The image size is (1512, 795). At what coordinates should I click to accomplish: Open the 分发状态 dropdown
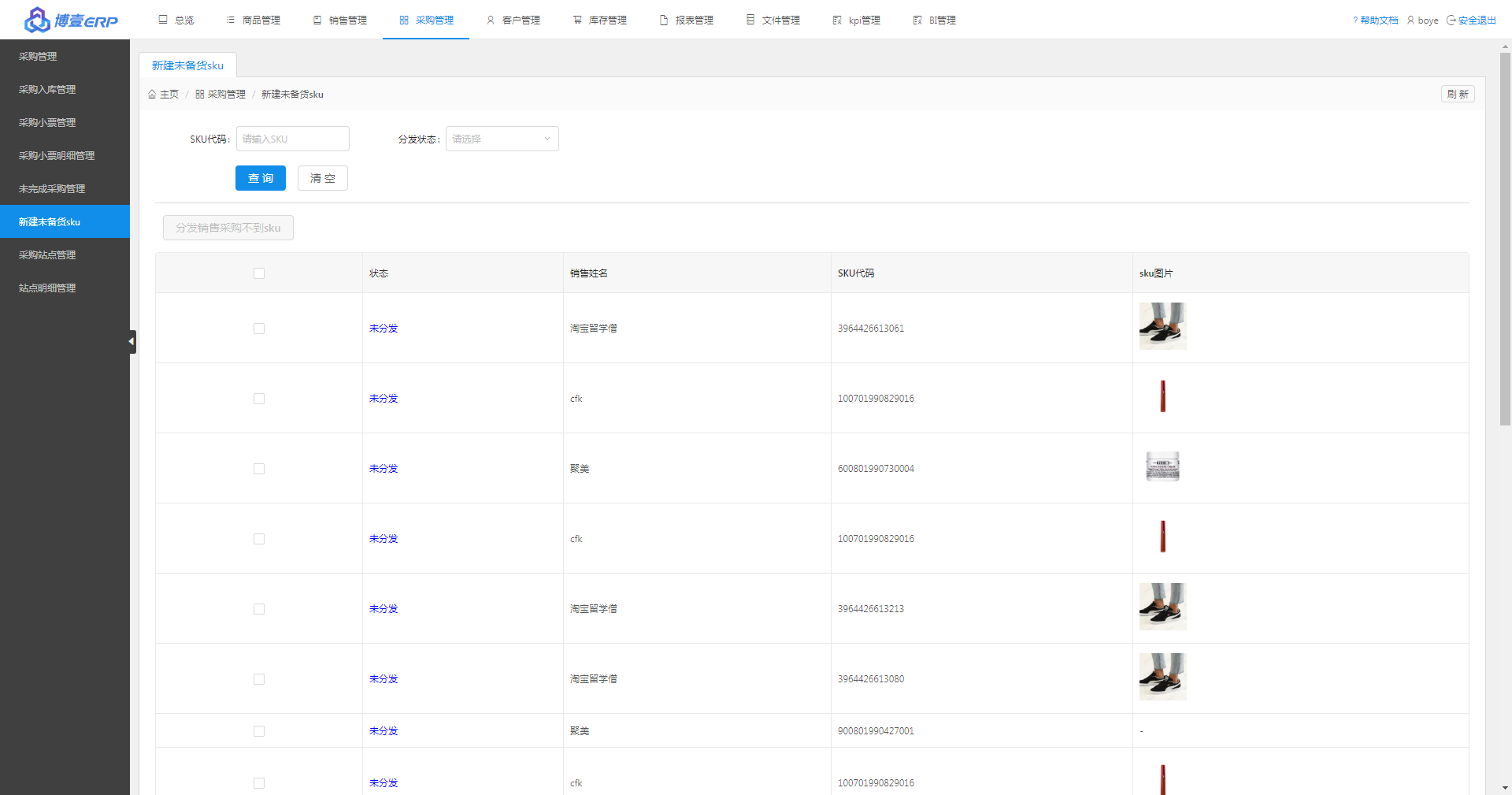pyautogui.click(x=502, y=139)
